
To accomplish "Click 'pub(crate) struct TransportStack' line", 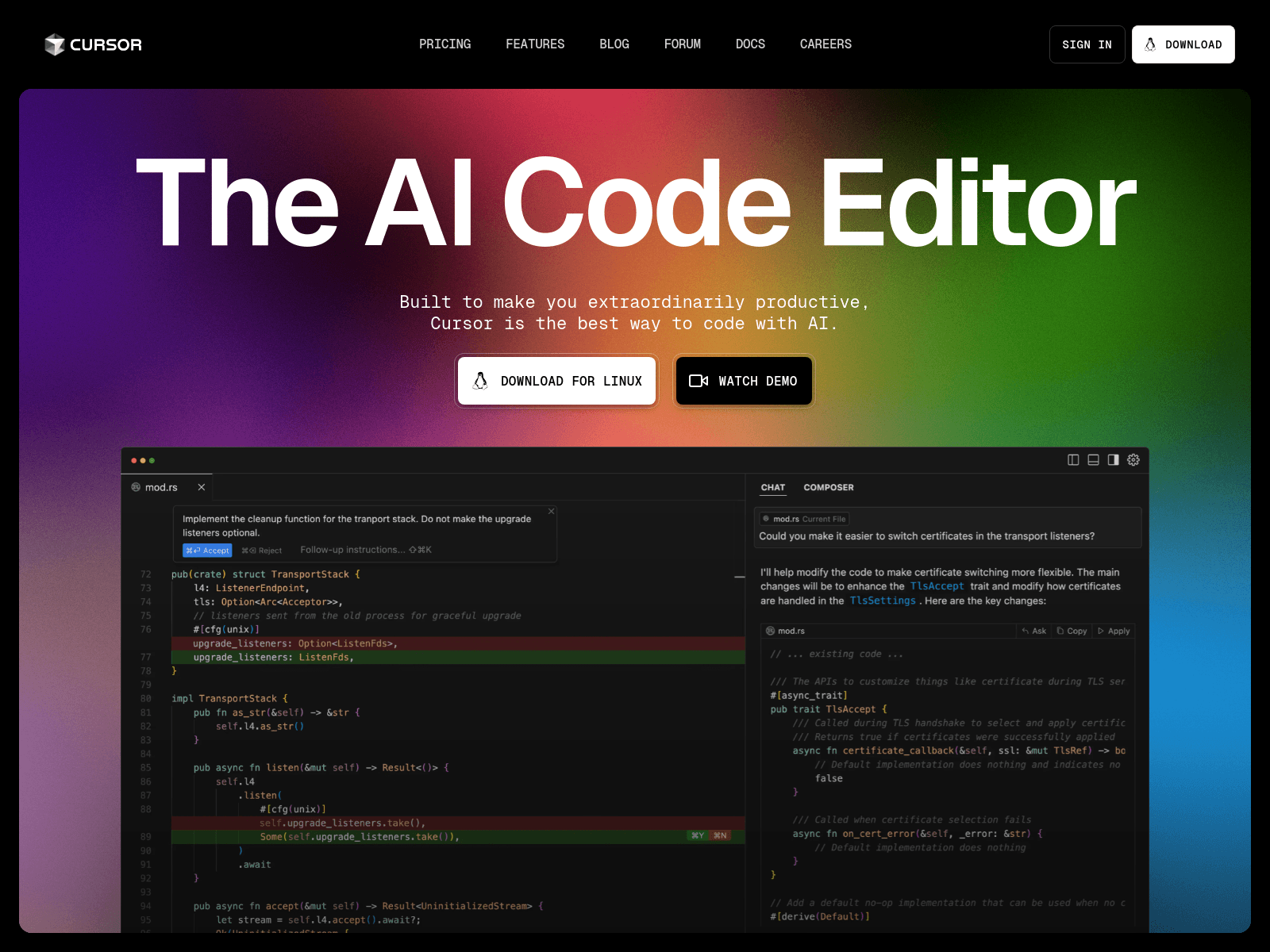I will [265, 574].
